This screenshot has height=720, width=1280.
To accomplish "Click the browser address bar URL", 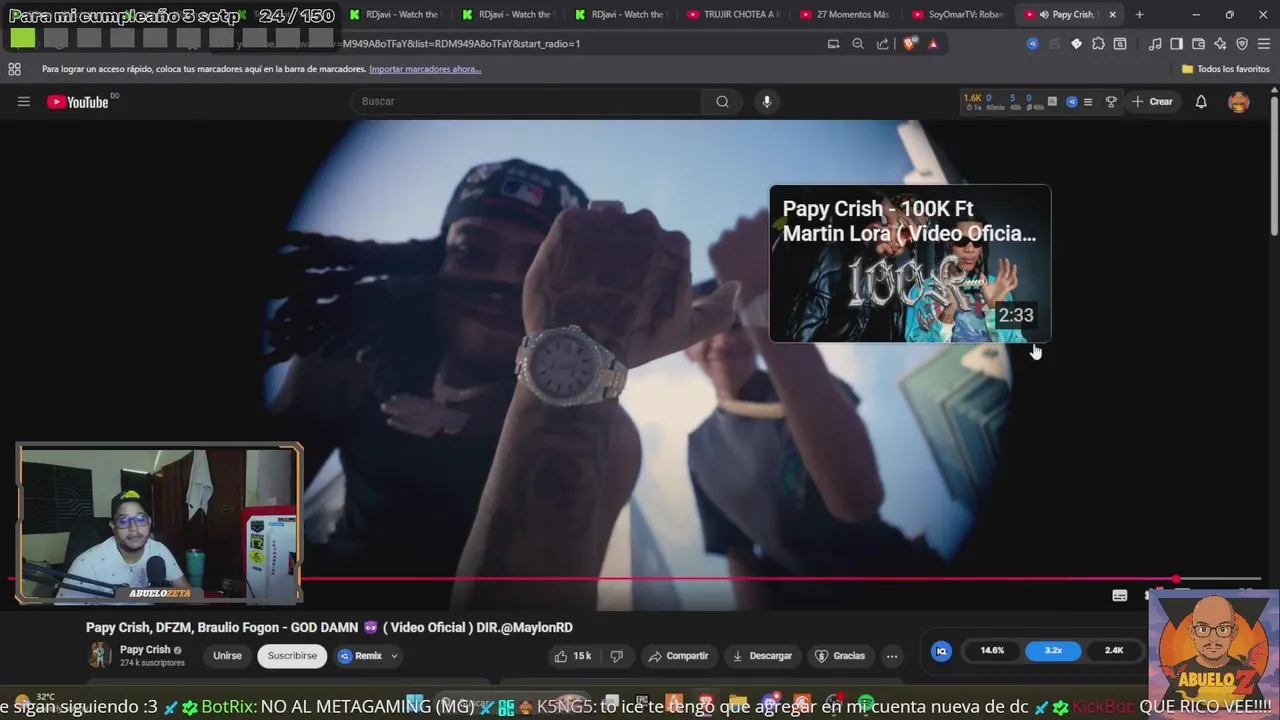I will tap(460, 44).
